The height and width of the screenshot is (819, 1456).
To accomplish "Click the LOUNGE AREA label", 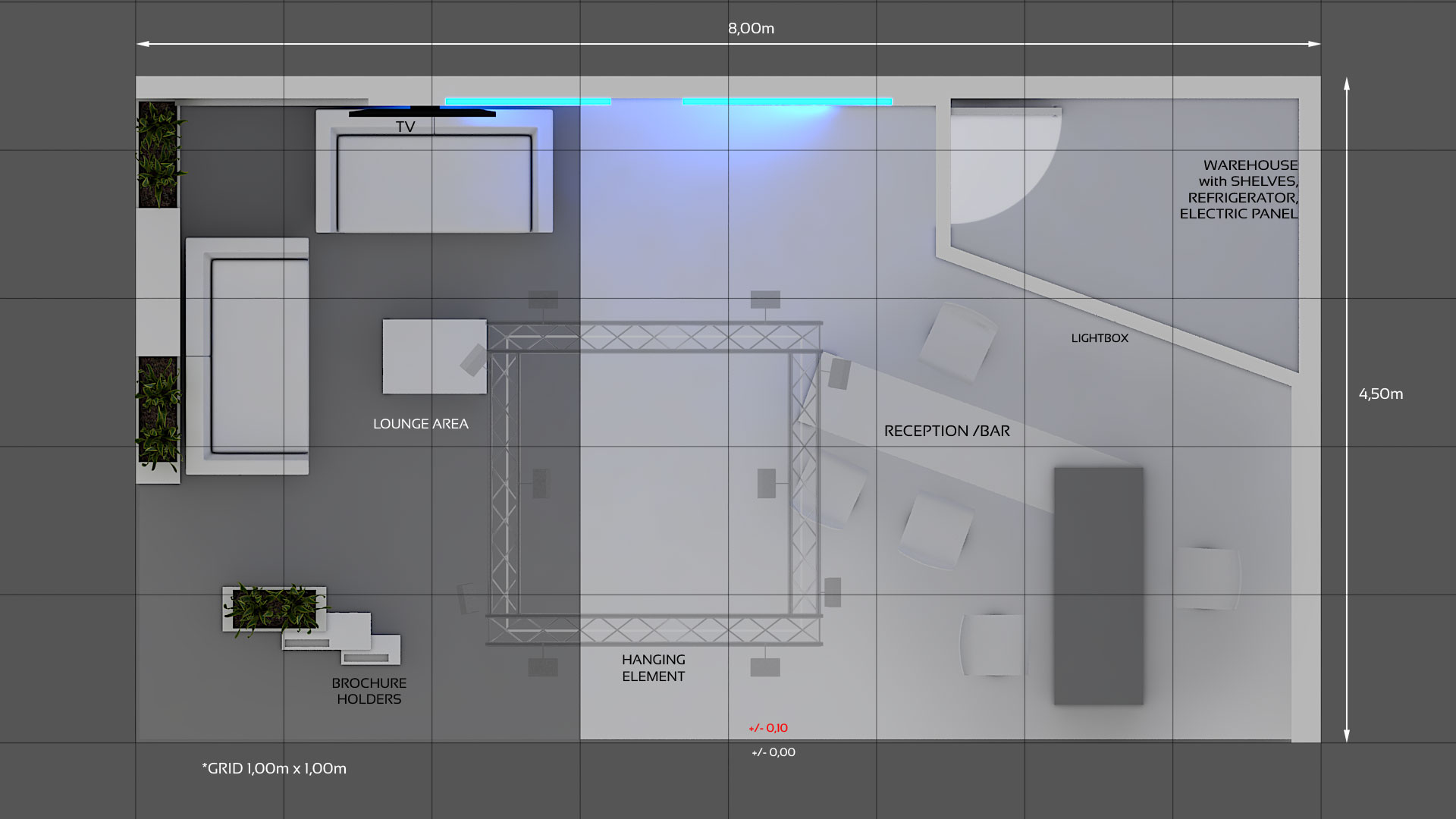I will [x=420, y=424].
